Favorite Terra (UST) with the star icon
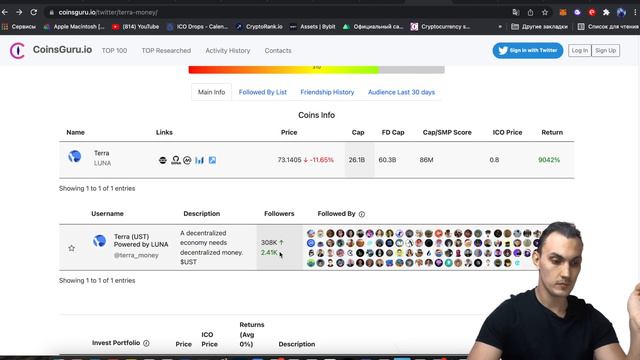The image size is (640, 360). [x=71, y=248]
